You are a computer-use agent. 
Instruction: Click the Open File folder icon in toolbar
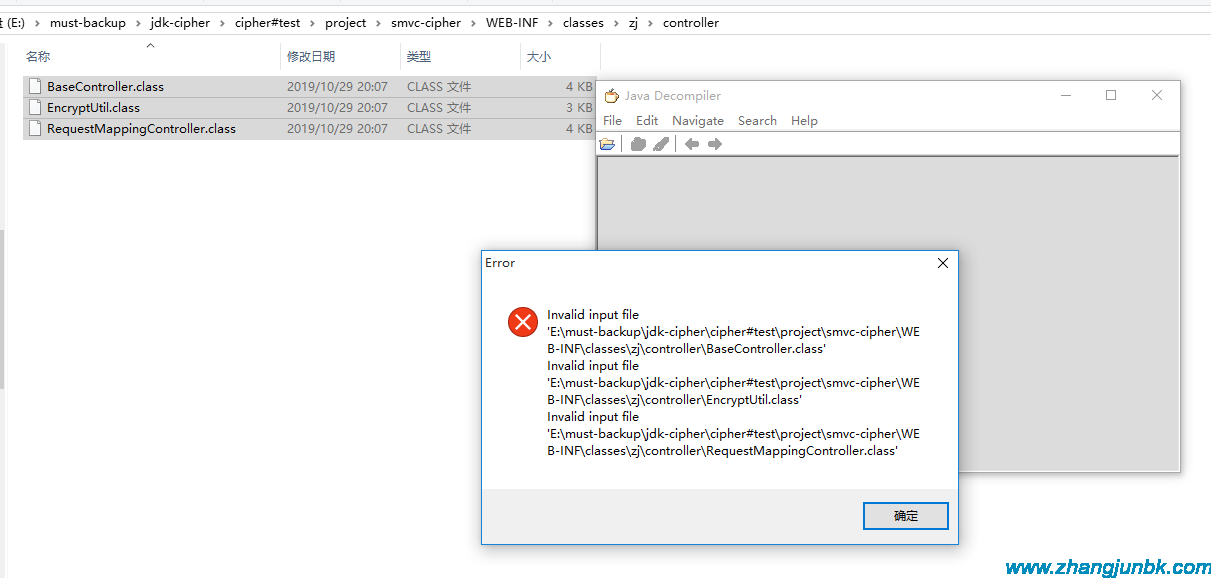pyautogui.click(x=607, y=144)
